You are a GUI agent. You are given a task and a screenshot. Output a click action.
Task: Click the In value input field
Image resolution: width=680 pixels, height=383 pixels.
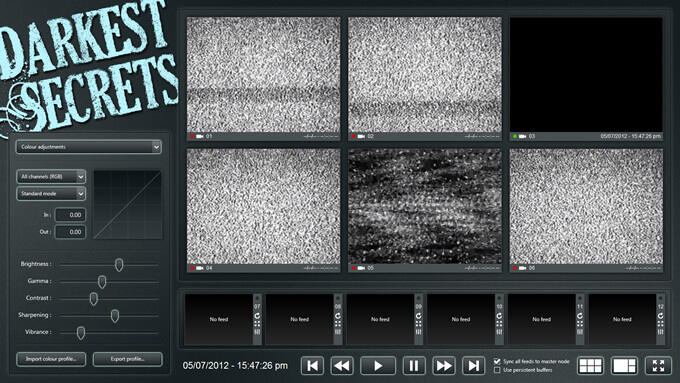click(70, 215)
